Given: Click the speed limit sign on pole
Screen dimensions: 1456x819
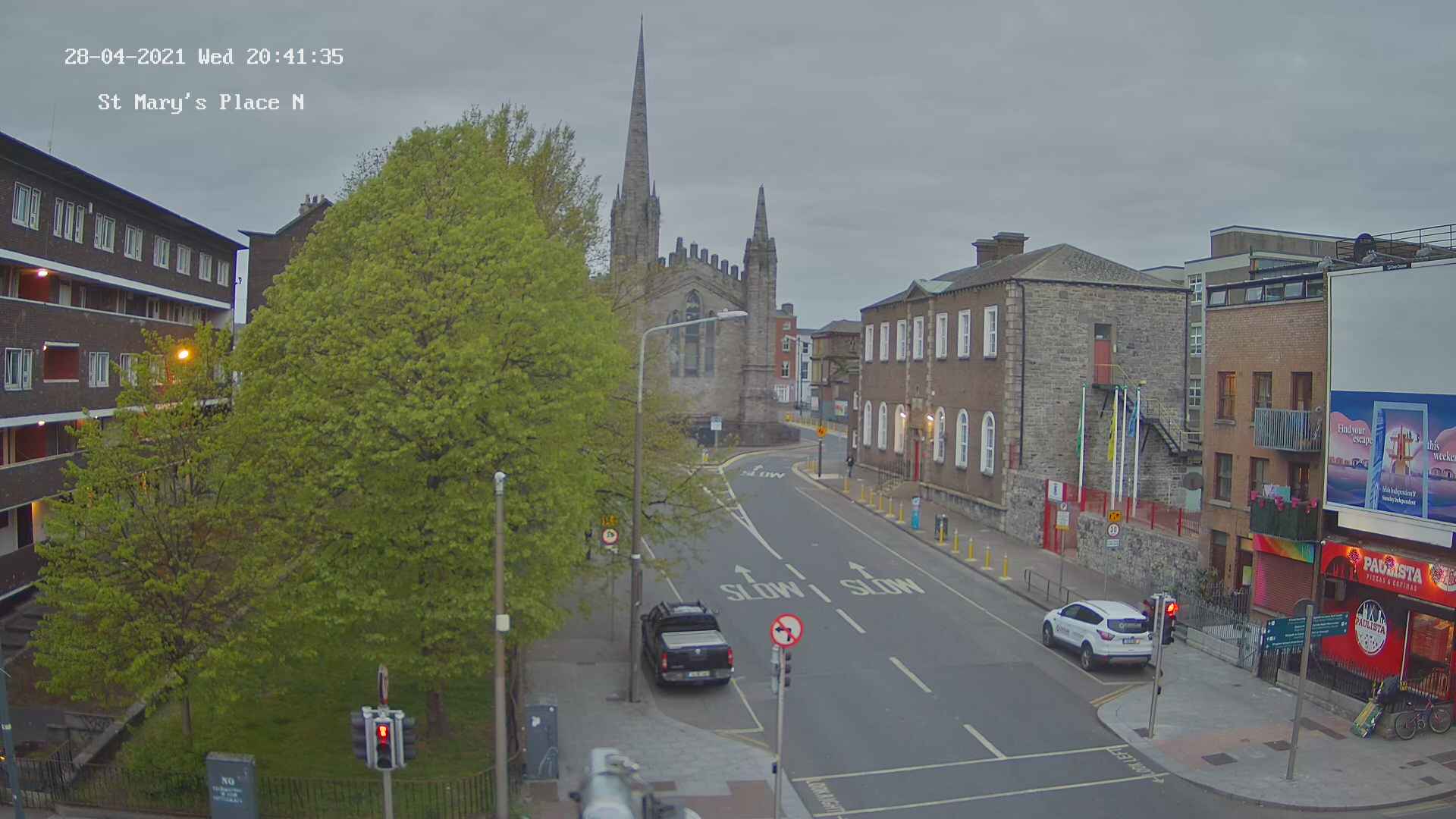Looking at the screenshot, I should pyautogui.click(x=1112, y=530).
